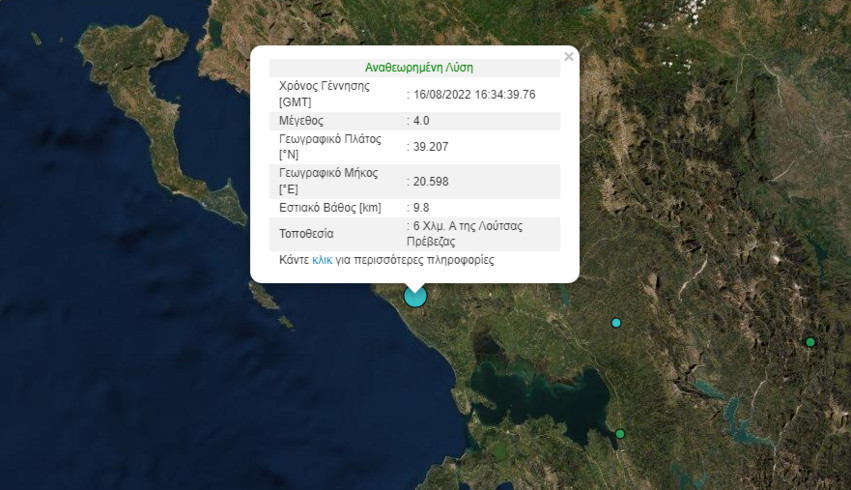This screenshot has height=490, width=851.
Task: Click the latitude value 39.207
Action: click(x=432, y=147)
